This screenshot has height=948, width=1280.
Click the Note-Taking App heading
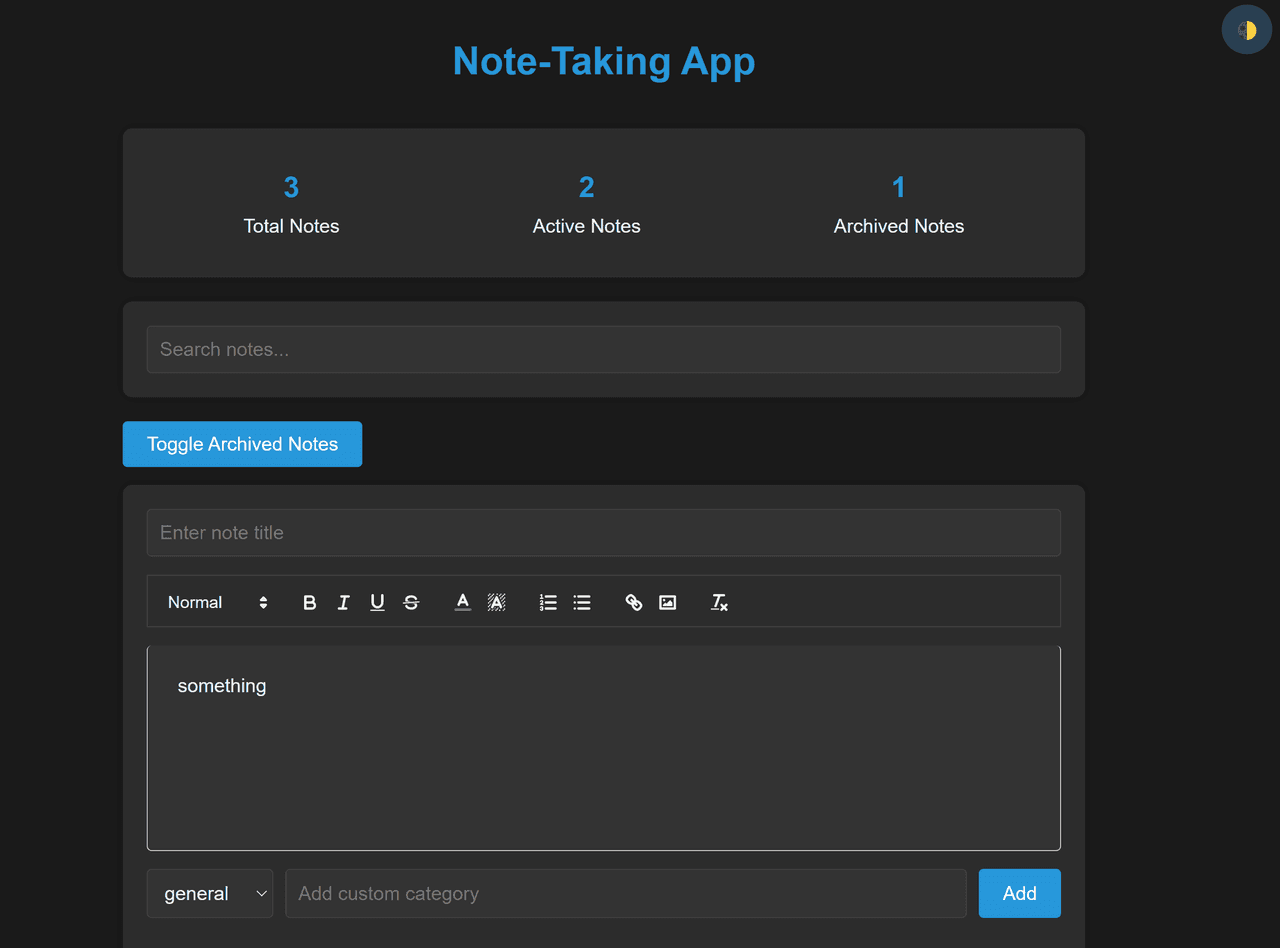coord(604,61)
